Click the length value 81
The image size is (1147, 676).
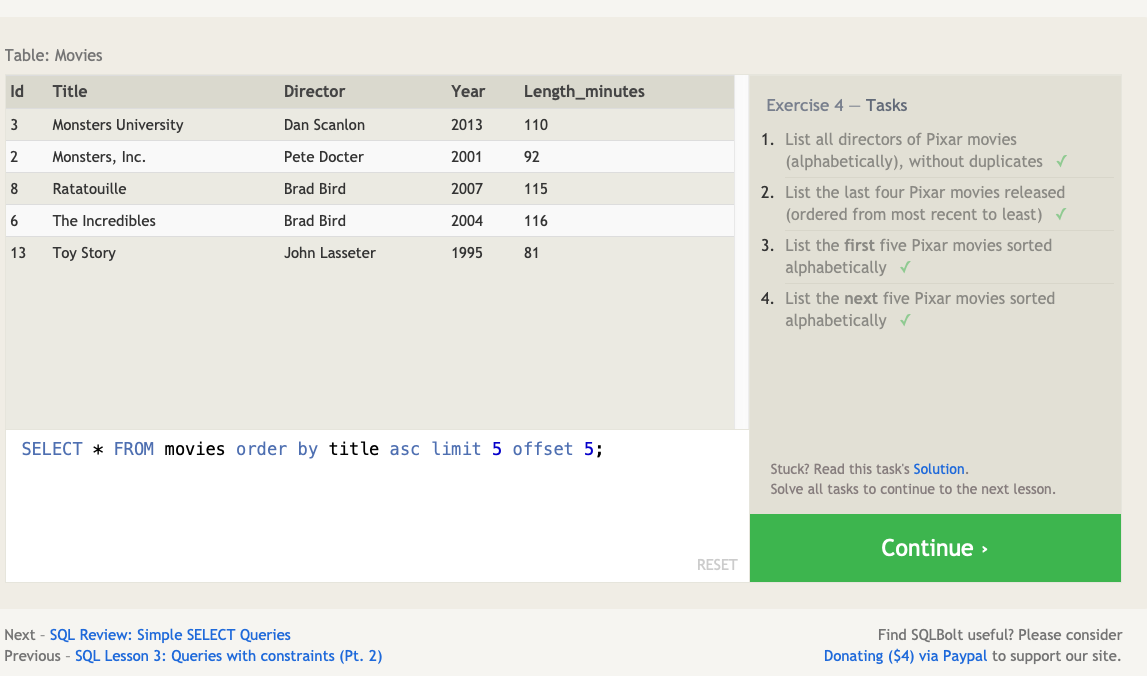coord(531,253)
